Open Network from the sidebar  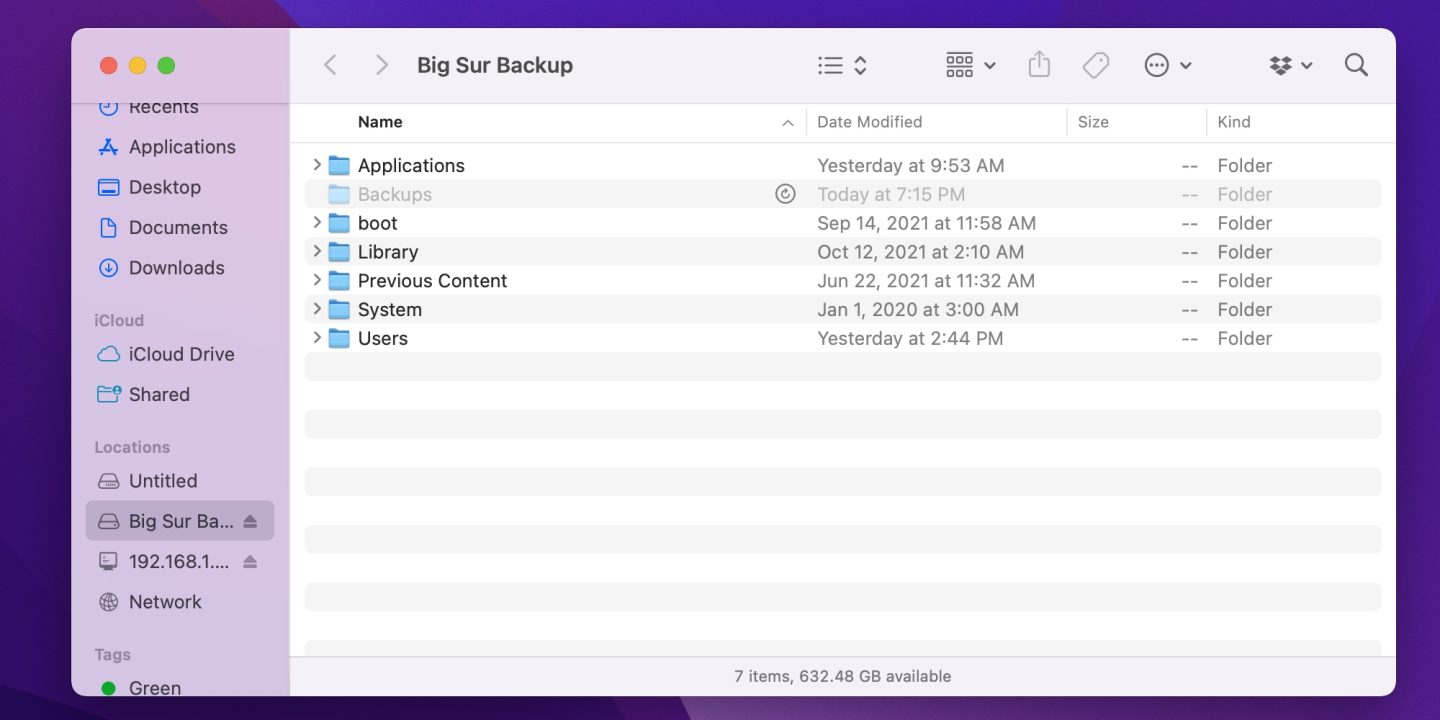(164, 601)
